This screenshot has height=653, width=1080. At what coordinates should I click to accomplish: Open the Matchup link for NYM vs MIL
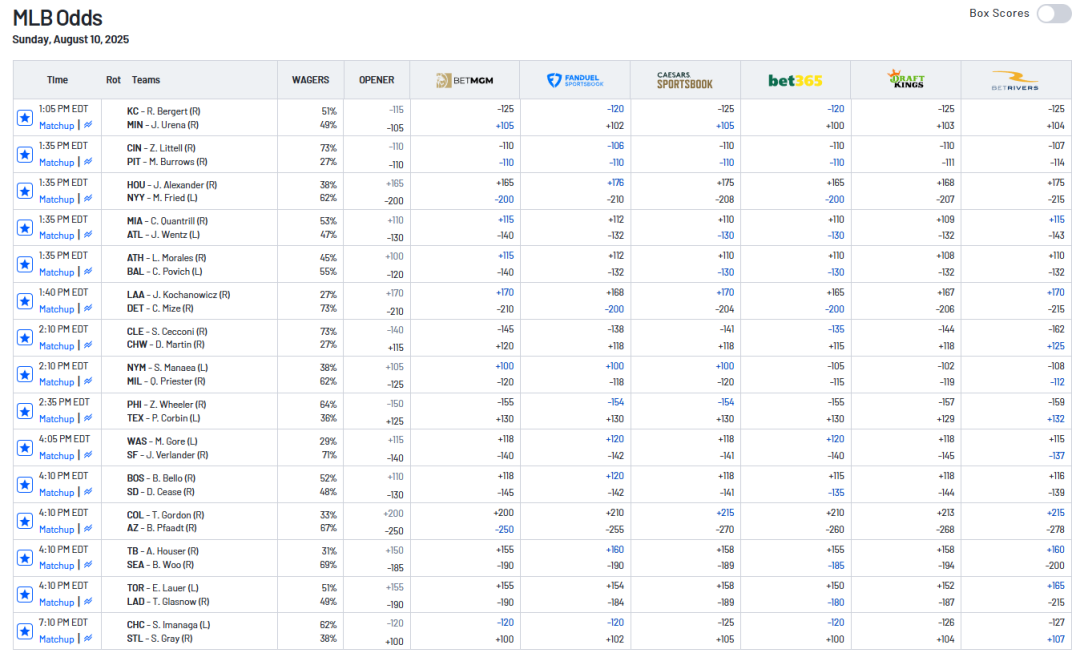tap(56, 382)
